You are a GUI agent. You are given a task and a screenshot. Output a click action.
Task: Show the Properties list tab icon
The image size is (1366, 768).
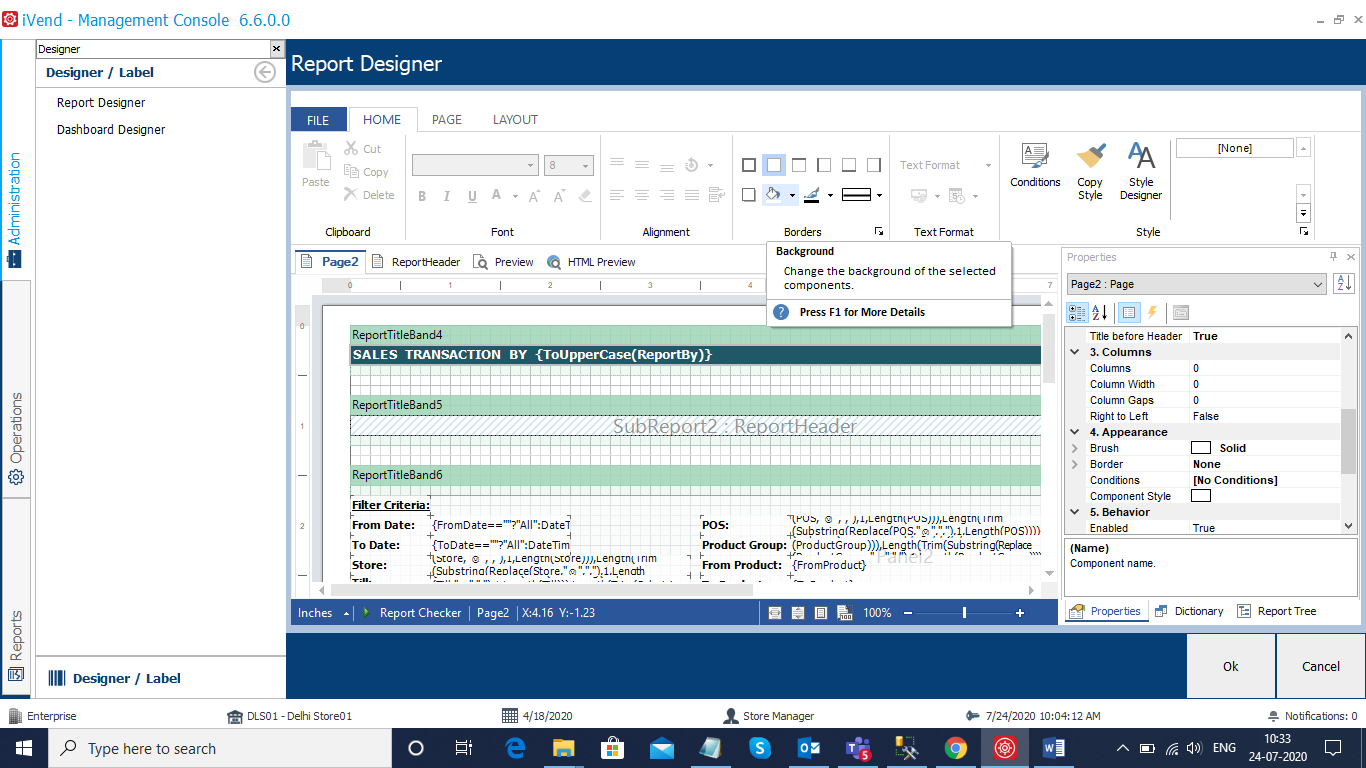[x=1128, y=312]
